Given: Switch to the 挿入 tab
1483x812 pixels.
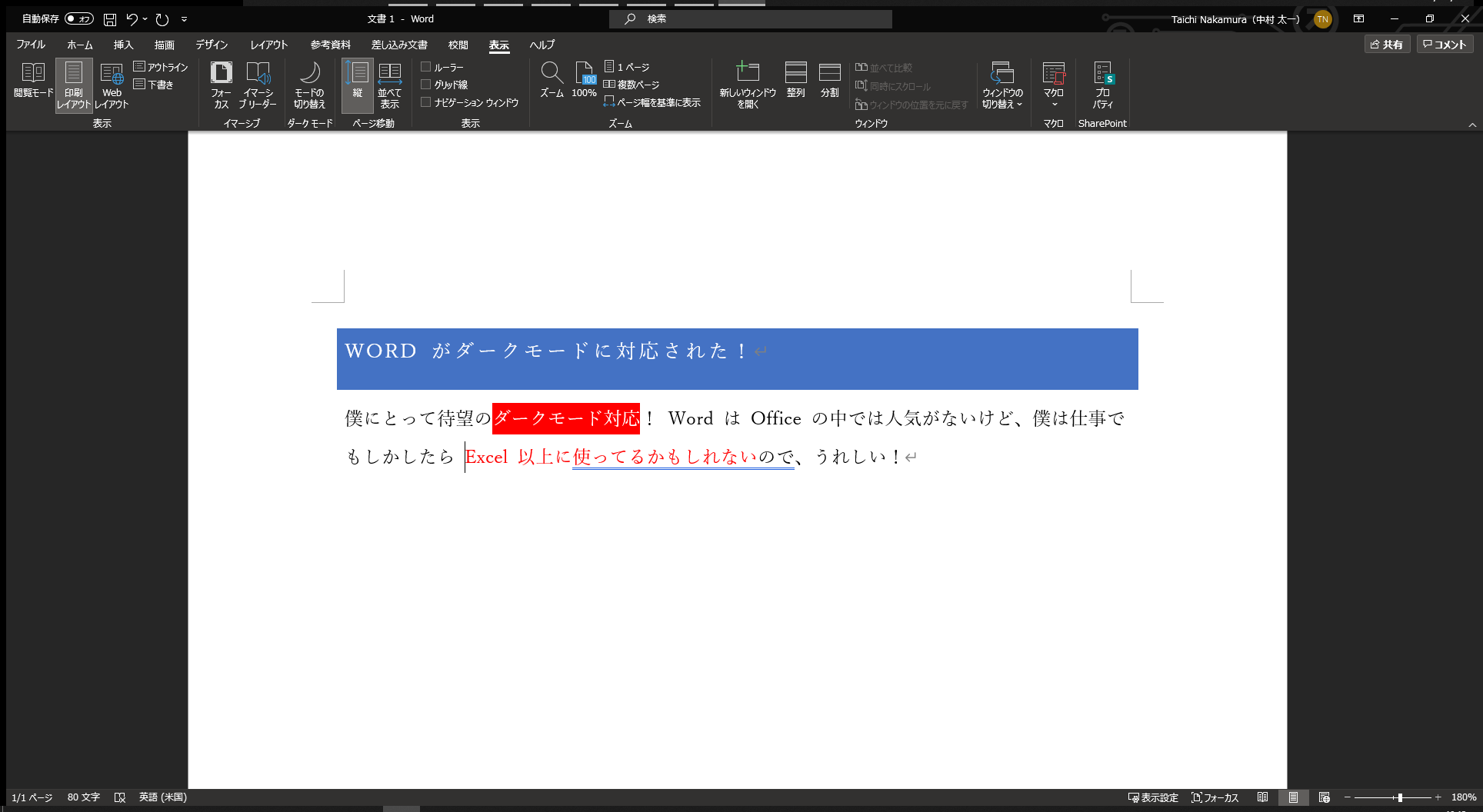Looking at the screenshot, I should pos(123,45).
